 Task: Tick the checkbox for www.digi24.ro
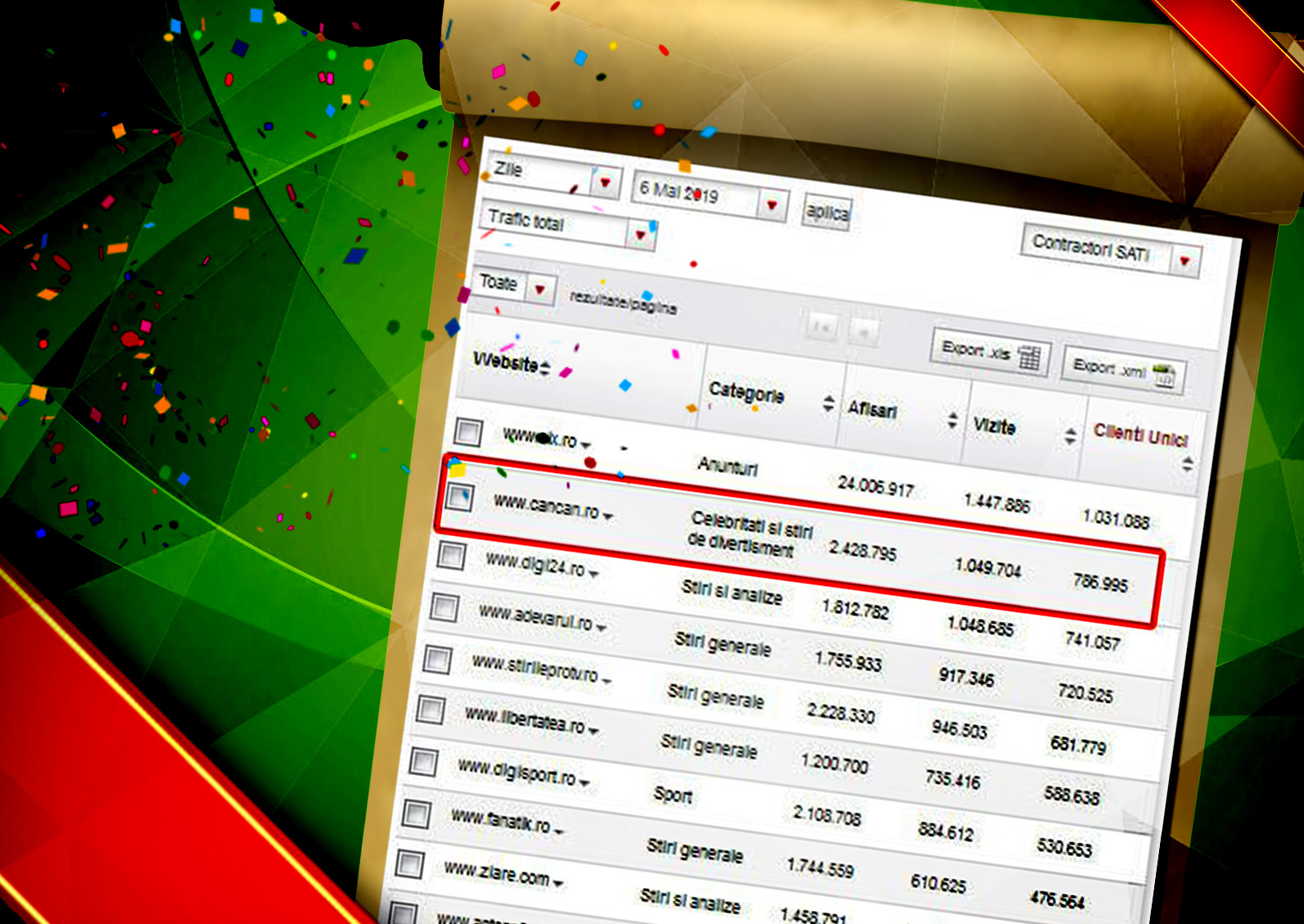tap(451, 555)
